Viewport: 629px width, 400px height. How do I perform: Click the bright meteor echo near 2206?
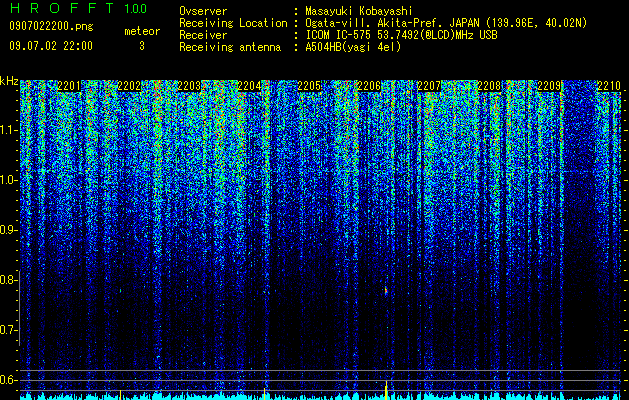click(x=386, y=290)
